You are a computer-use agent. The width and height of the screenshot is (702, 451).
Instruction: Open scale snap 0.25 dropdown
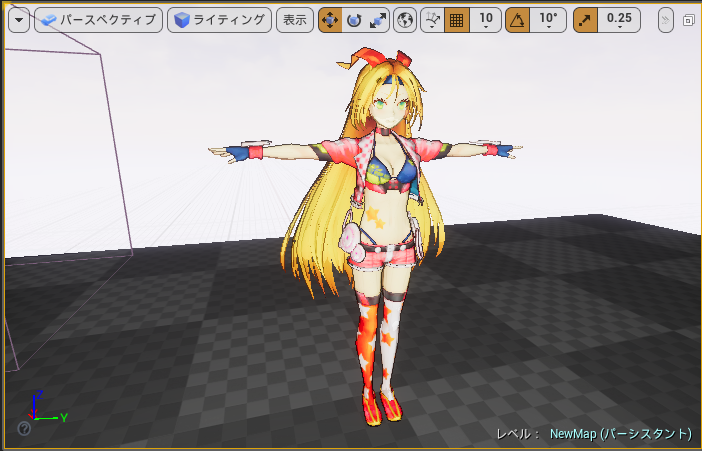619,20
